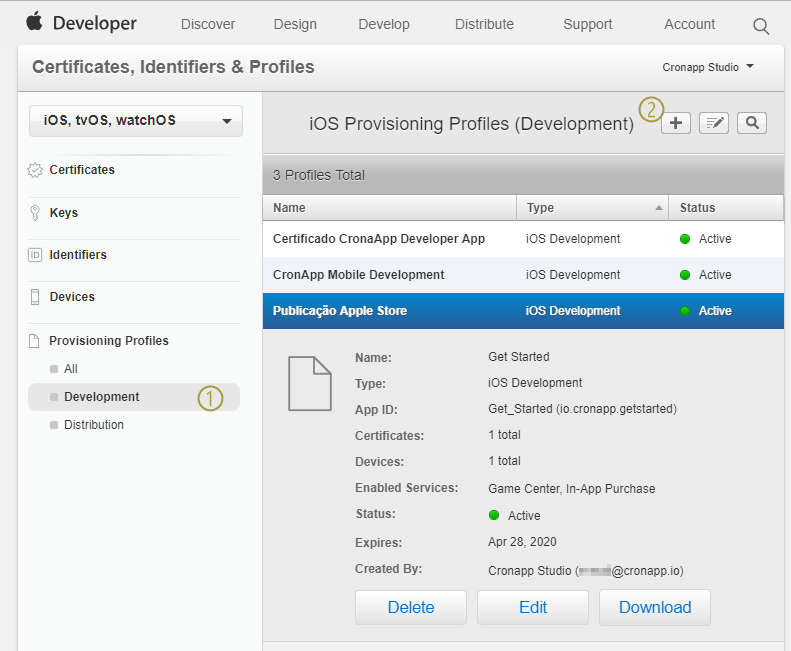791x651 pixels.
Task: Sort by the Name column header
Action: click(x=389, y=208)
